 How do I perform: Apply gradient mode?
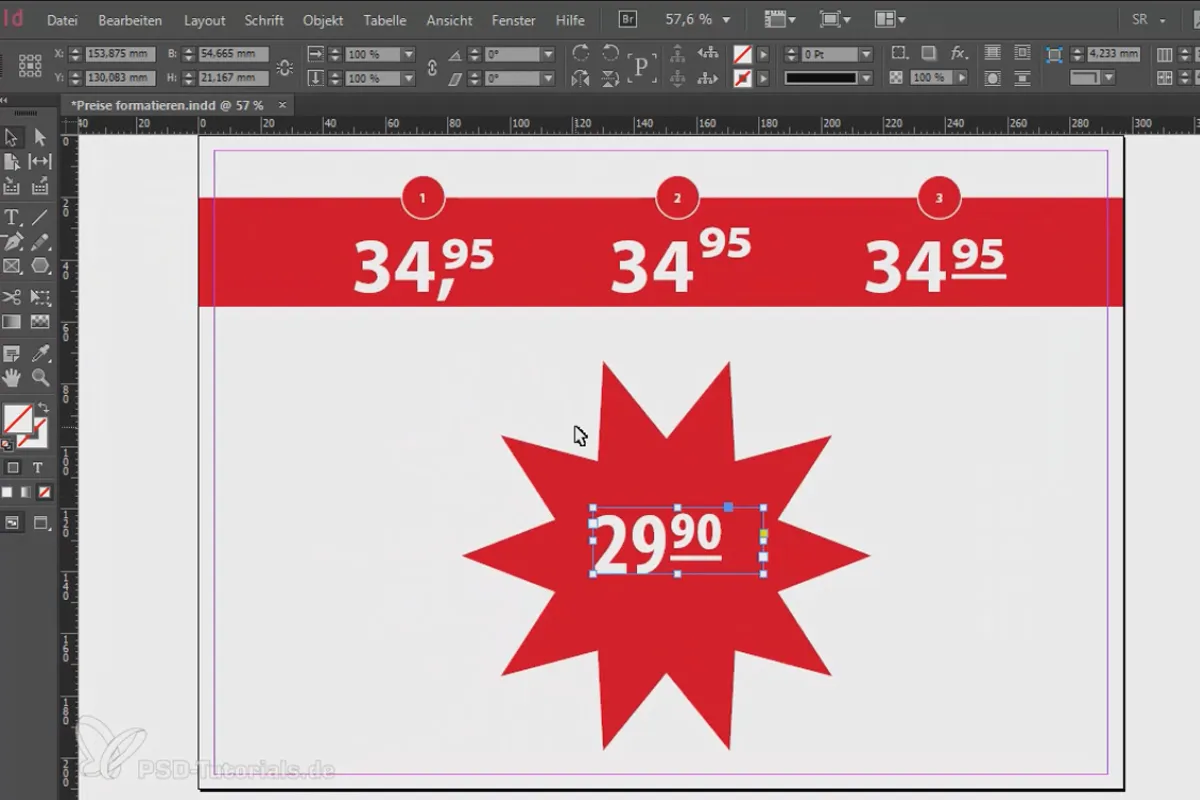25,492
